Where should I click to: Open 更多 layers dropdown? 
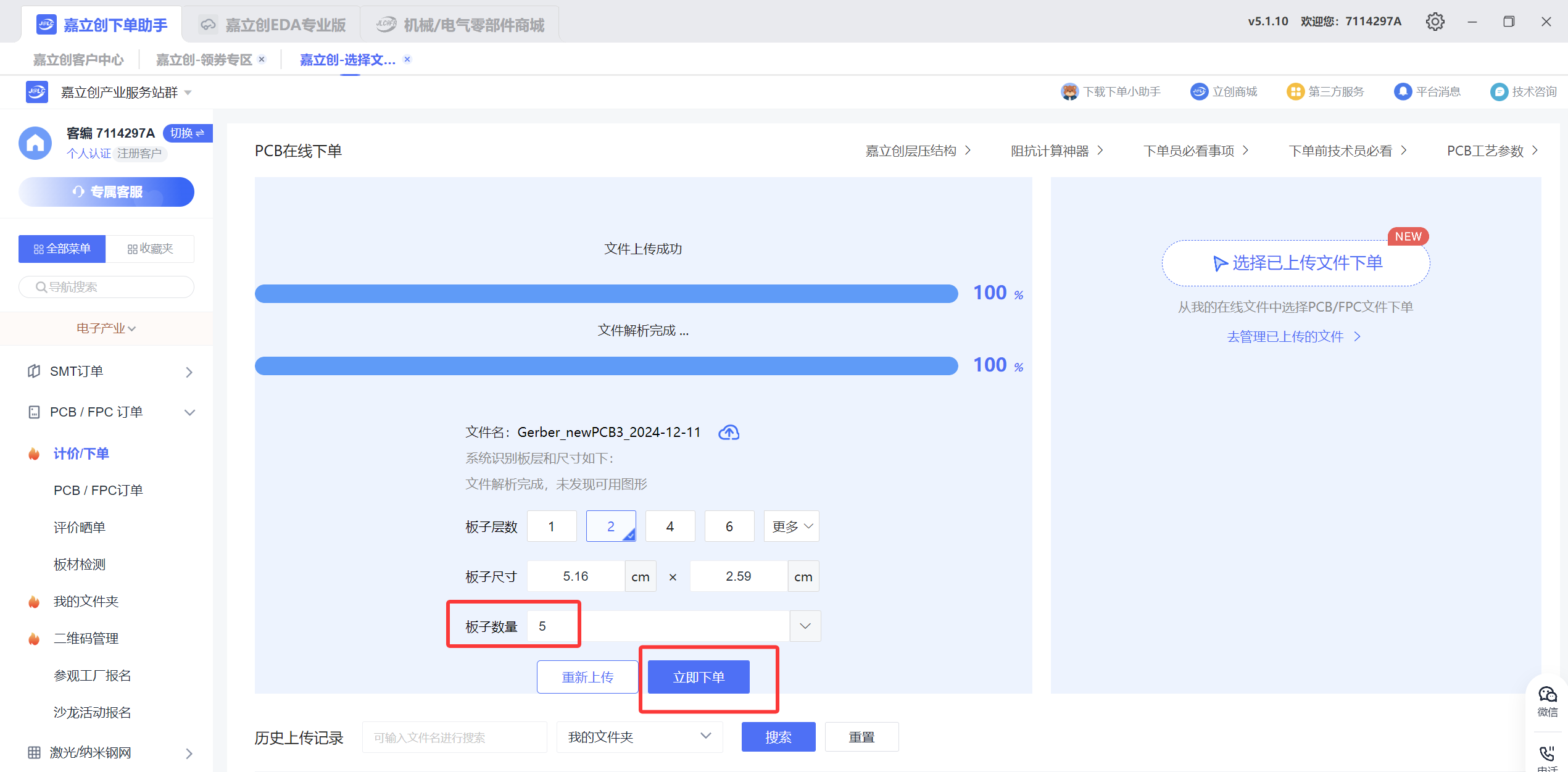(792, 526)
